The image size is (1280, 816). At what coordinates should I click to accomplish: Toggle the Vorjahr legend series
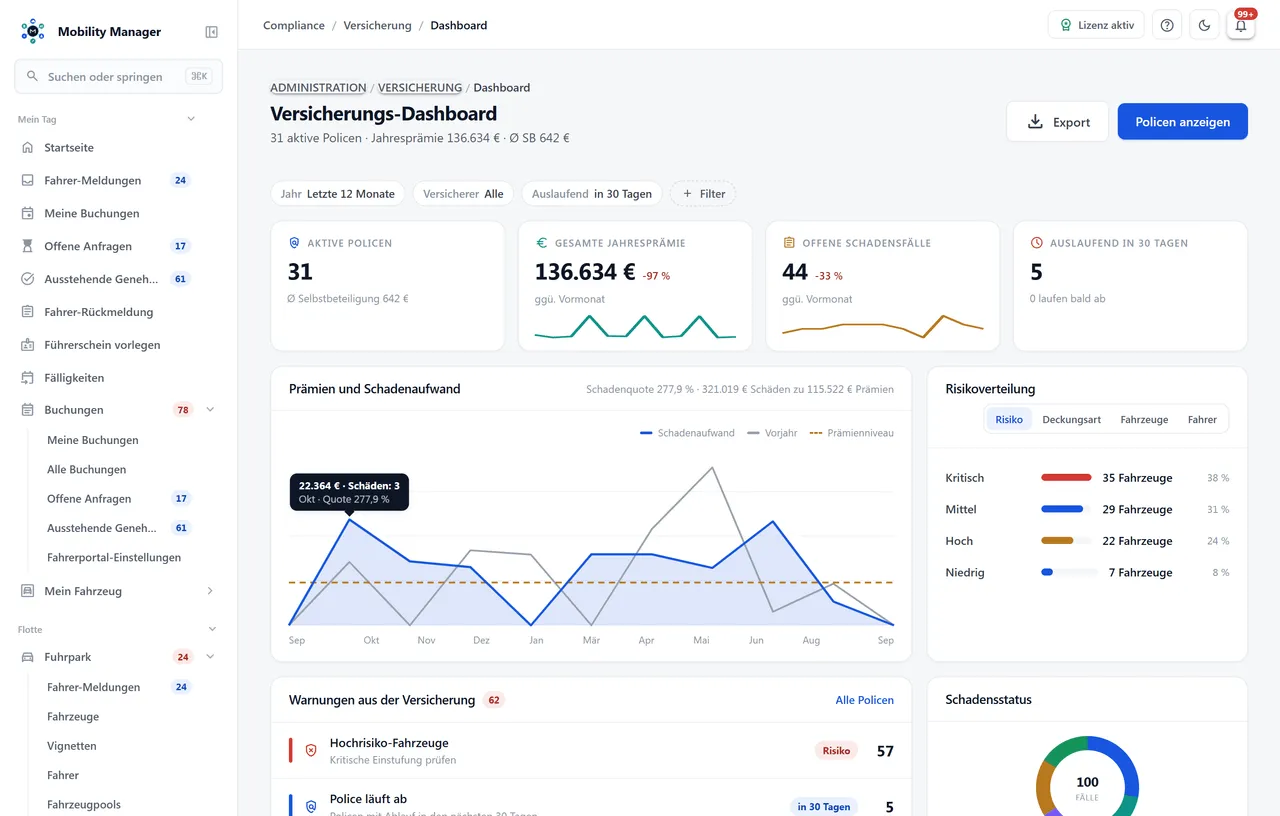772,433
